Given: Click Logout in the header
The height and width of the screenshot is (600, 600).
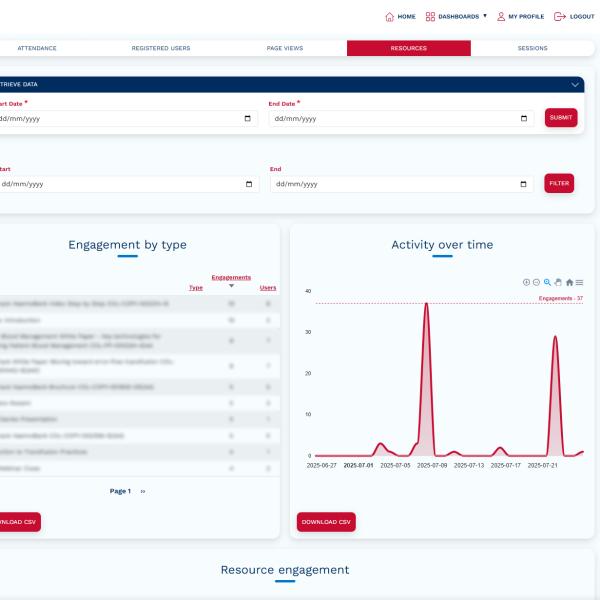Looking at the screenshot, I should [574, 17].
